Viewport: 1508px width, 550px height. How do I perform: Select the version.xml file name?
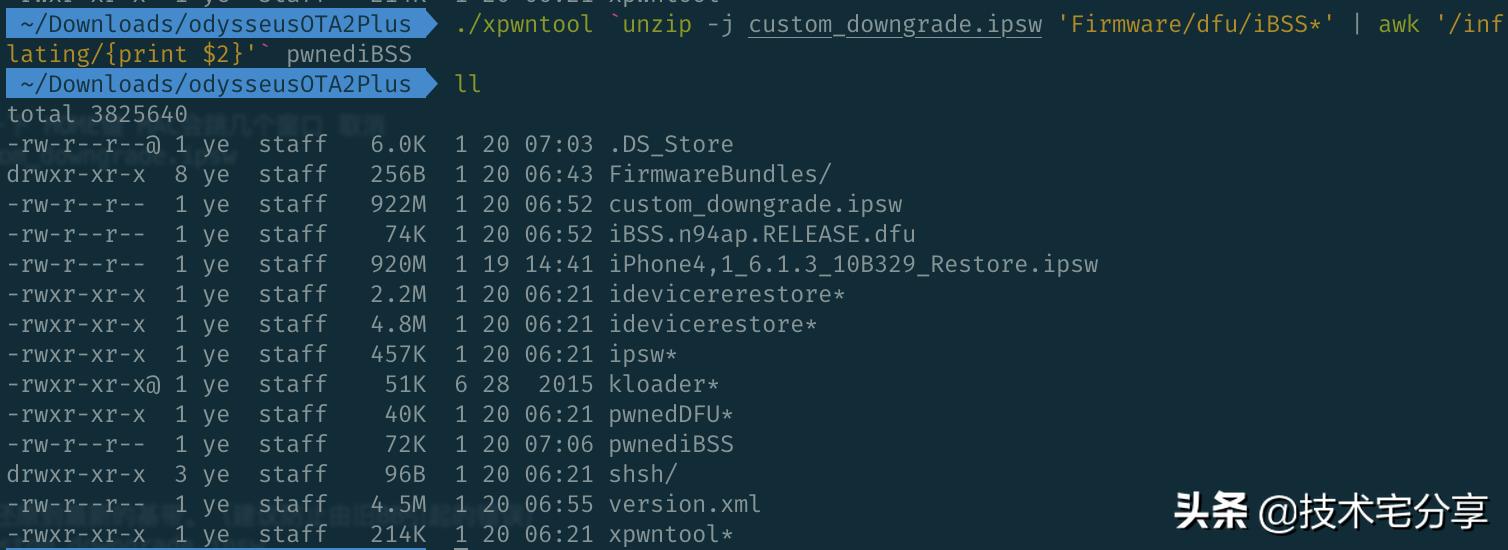(685, 504)
